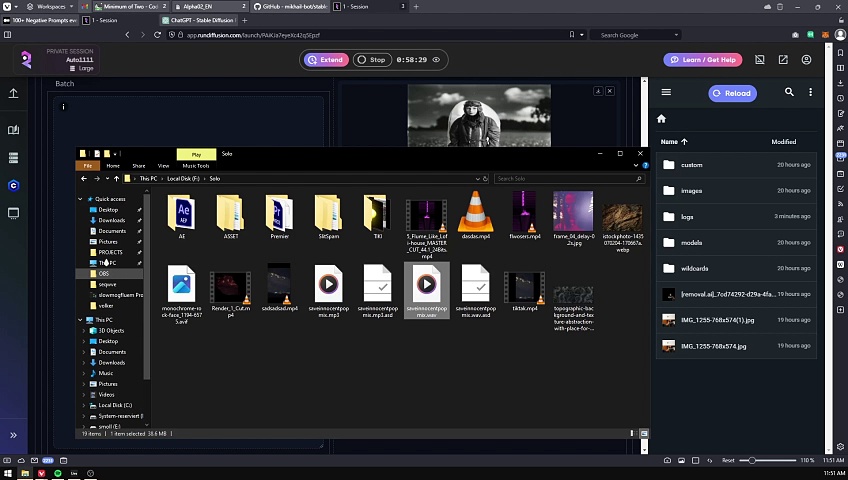This screenshot has width=848, height=480.
Task: Open search in the file browser panel
Action: [789, 93]
